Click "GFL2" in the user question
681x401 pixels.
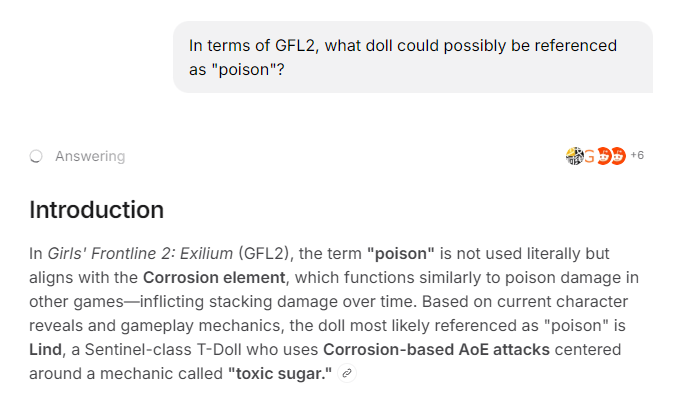pos(295,45)
